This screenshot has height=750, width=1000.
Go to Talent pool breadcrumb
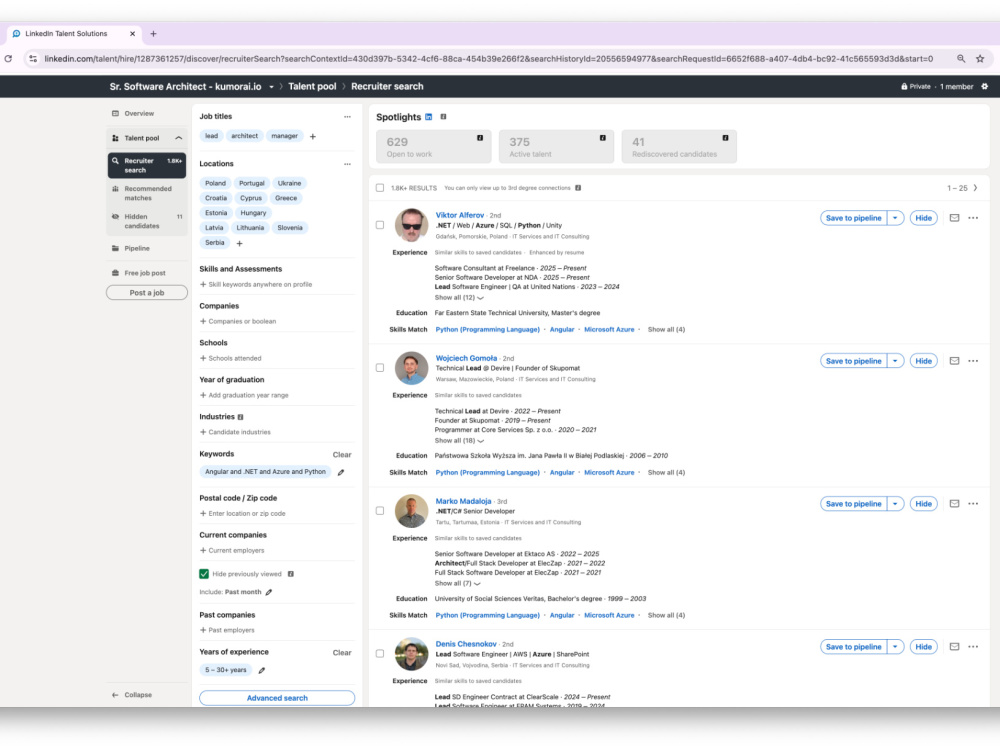click(312, 87)
